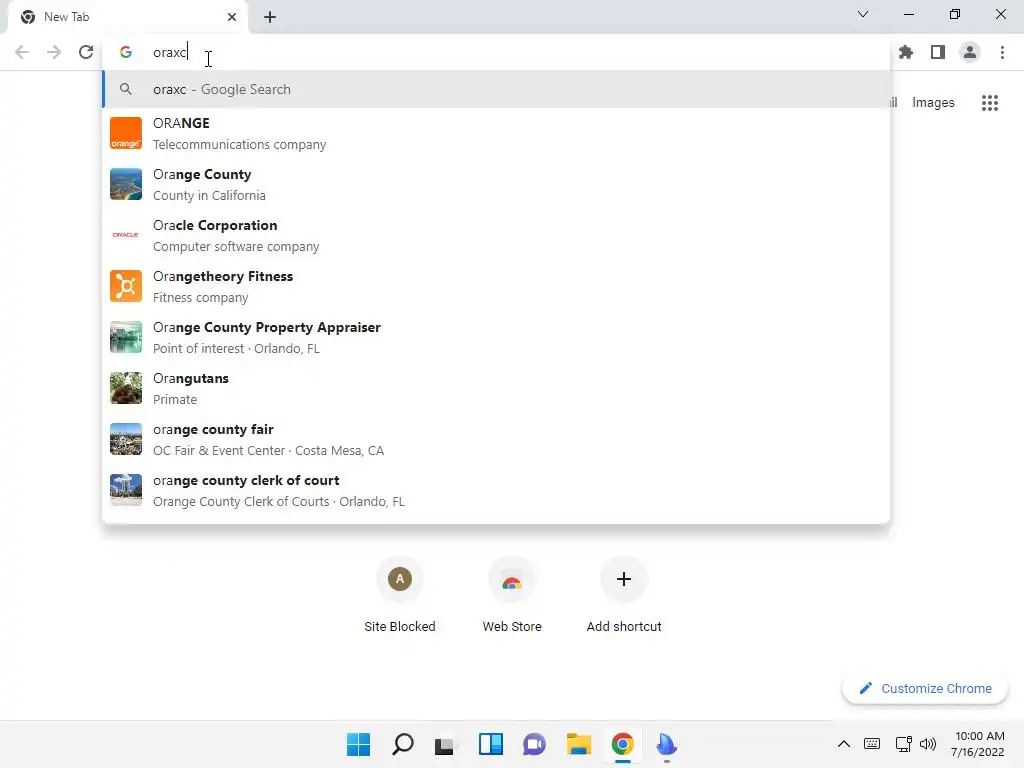Image resolution: width=1024 pixels, height=768 pixels.
Task: Click the Orangutans photo thumbnail
Action: pyautogui.click(x=125, y=388)
